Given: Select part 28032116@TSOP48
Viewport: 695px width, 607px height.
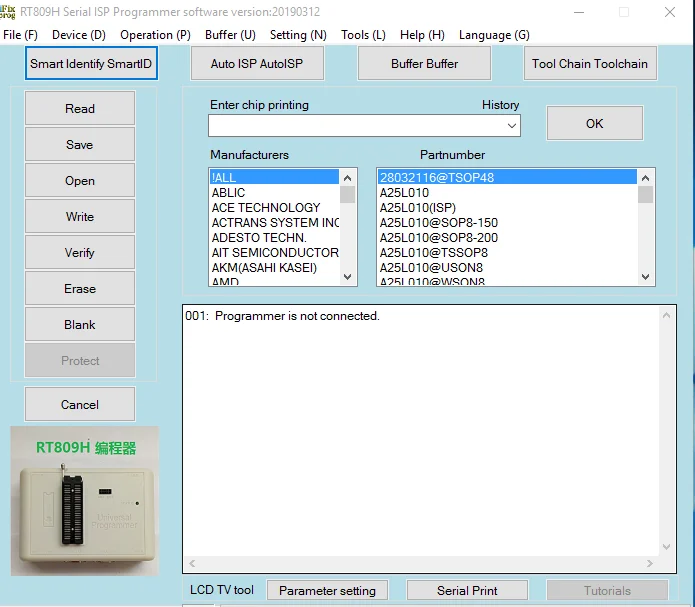Looking at the screenshot, I should coord(508,177).
